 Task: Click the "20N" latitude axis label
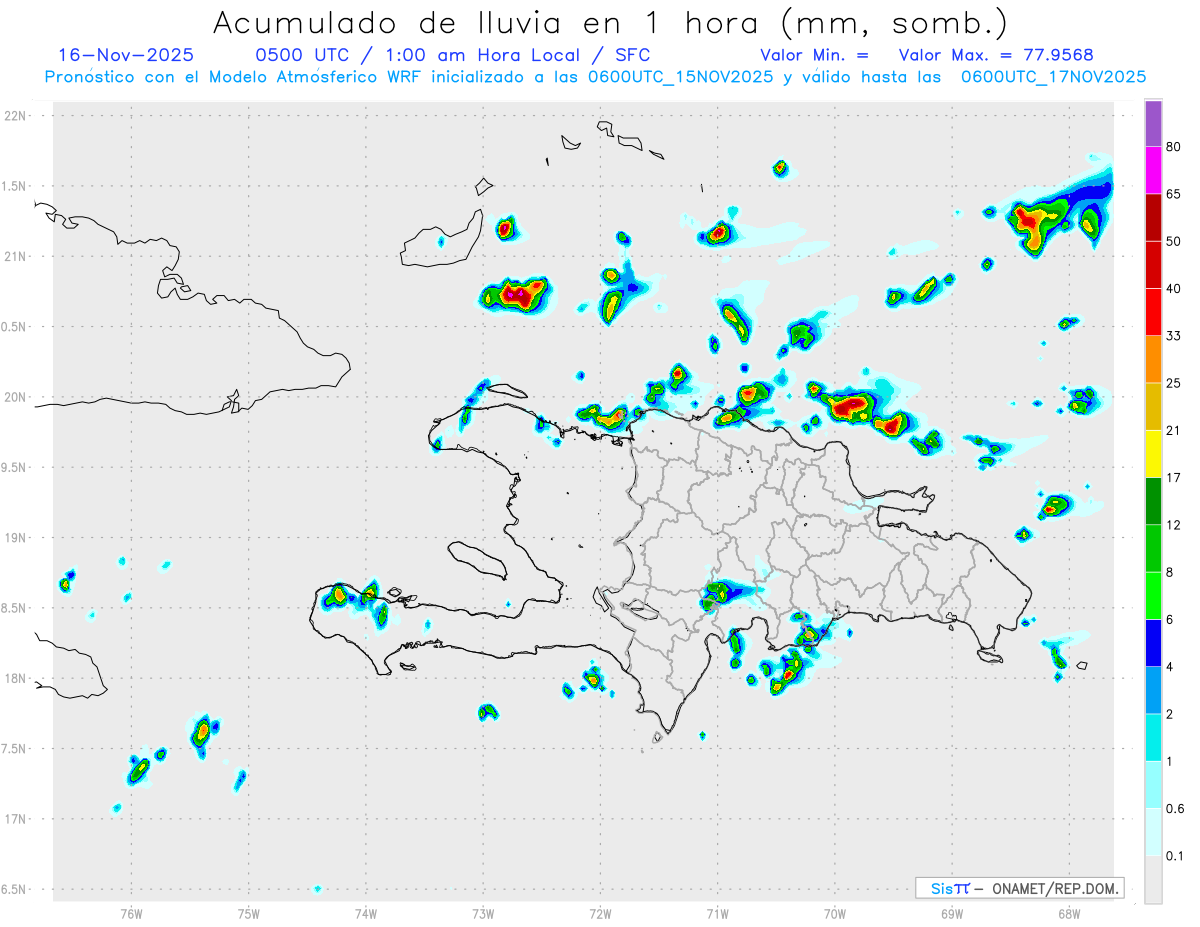(15, 398)
